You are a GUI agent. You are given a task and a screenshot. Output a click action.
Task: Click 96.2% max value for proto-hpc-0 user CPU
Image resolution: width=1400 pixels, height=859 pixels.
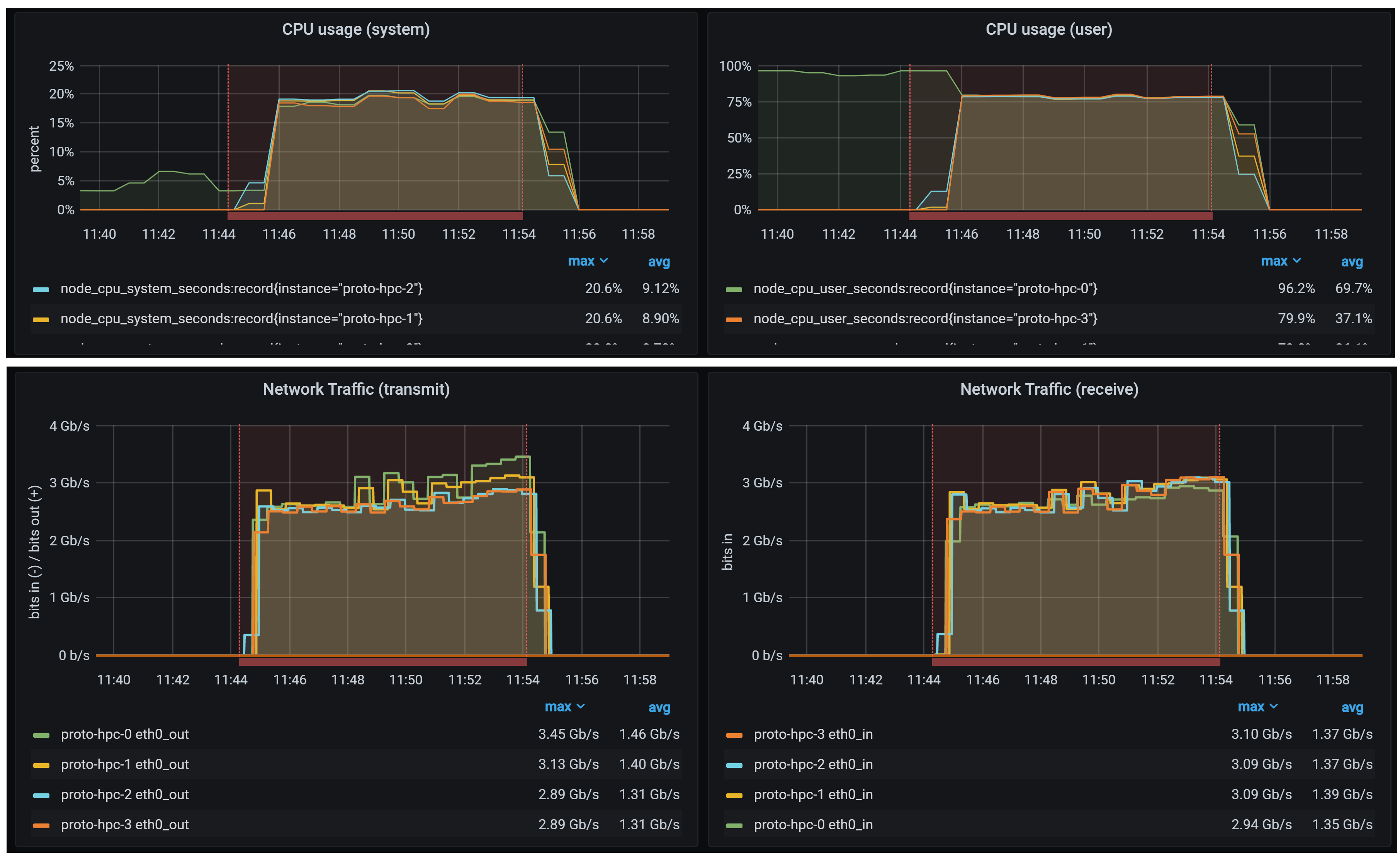point(1296,289)
